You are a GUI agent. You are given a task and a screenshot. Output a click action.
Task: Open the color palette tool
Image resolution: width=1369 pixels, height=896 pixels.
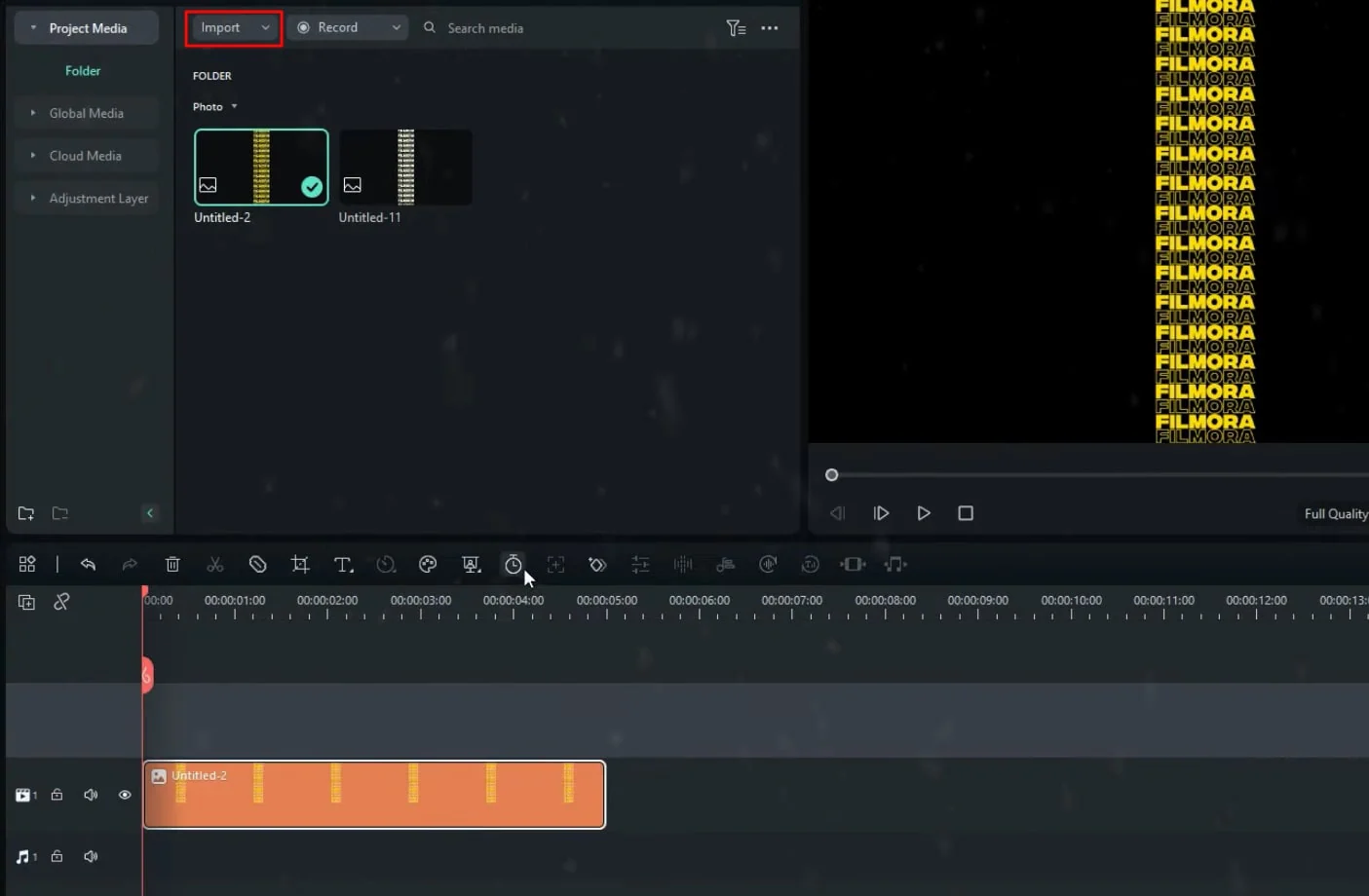(428, 564)
